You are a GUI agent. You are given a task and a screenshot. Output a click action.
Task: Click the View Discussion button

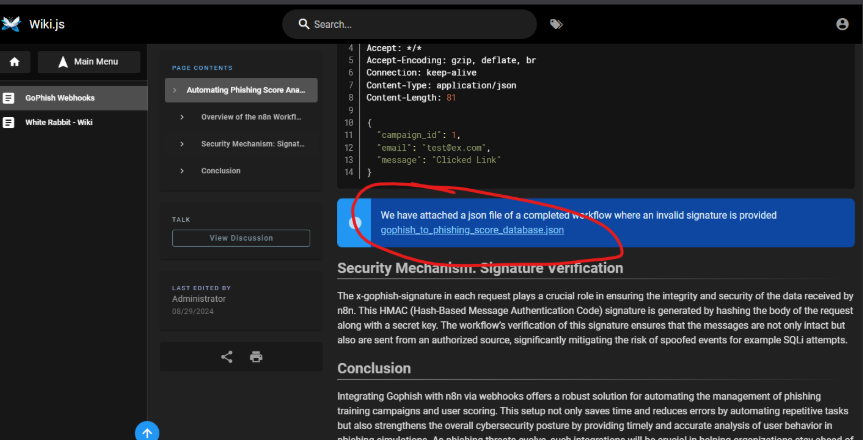point(241,238)
